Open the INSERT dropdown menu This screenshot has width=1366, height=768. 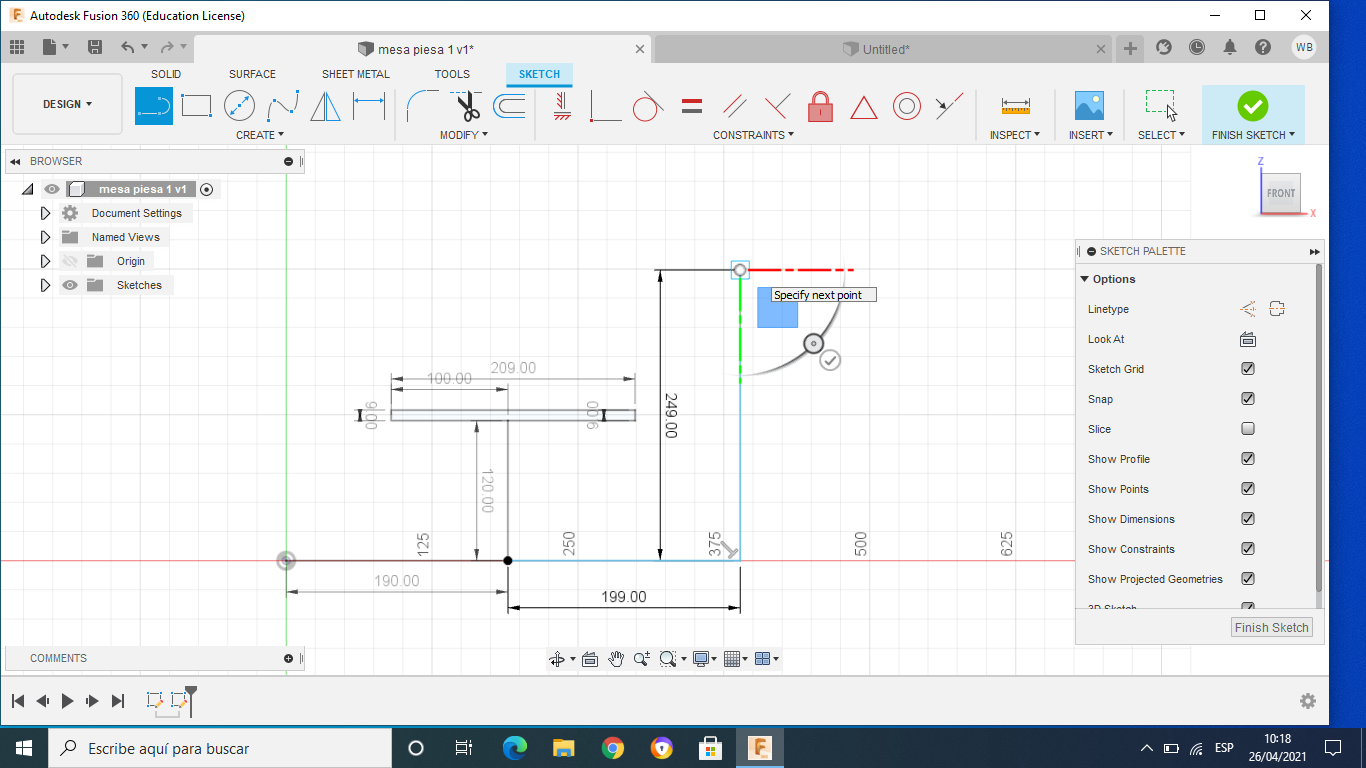(x=1091, y=135)
